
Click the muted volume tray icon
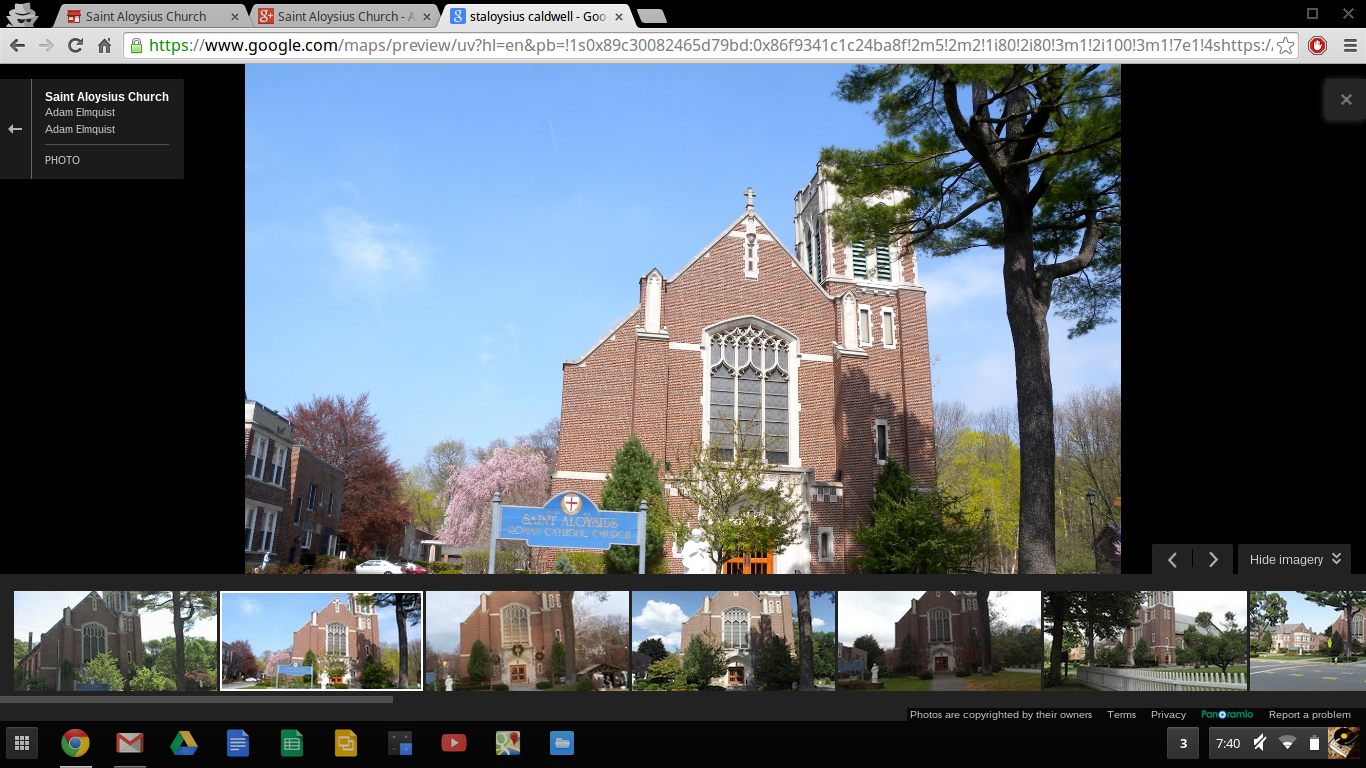point(1260,743)
